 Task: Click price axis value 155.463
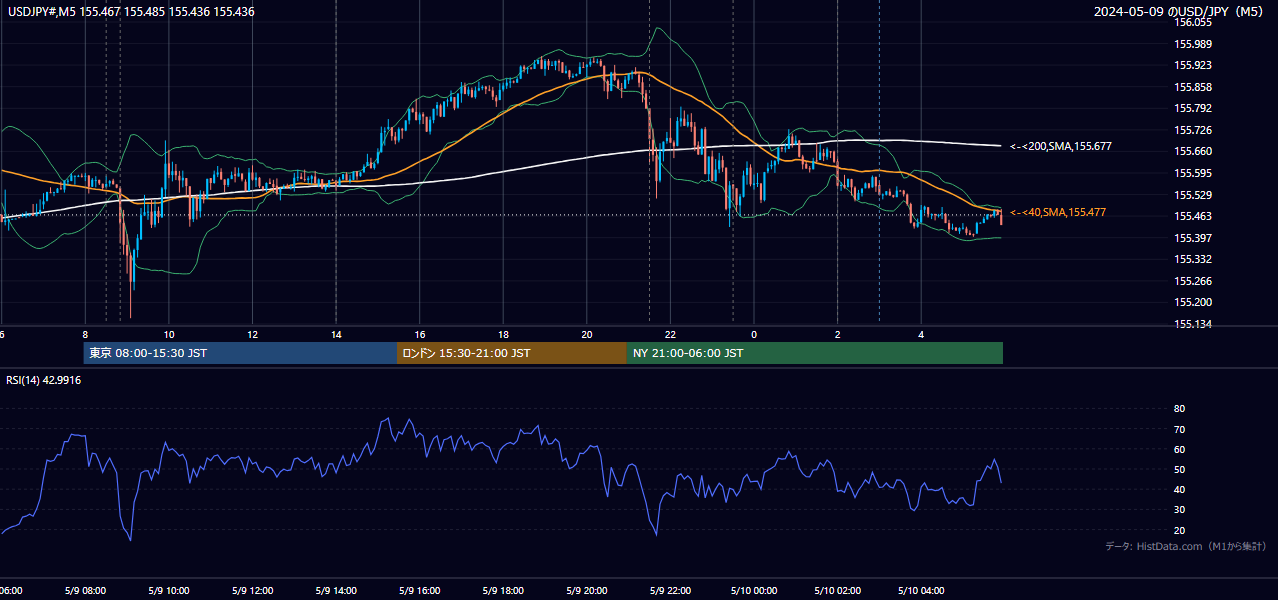click(x=1192, y=216)
